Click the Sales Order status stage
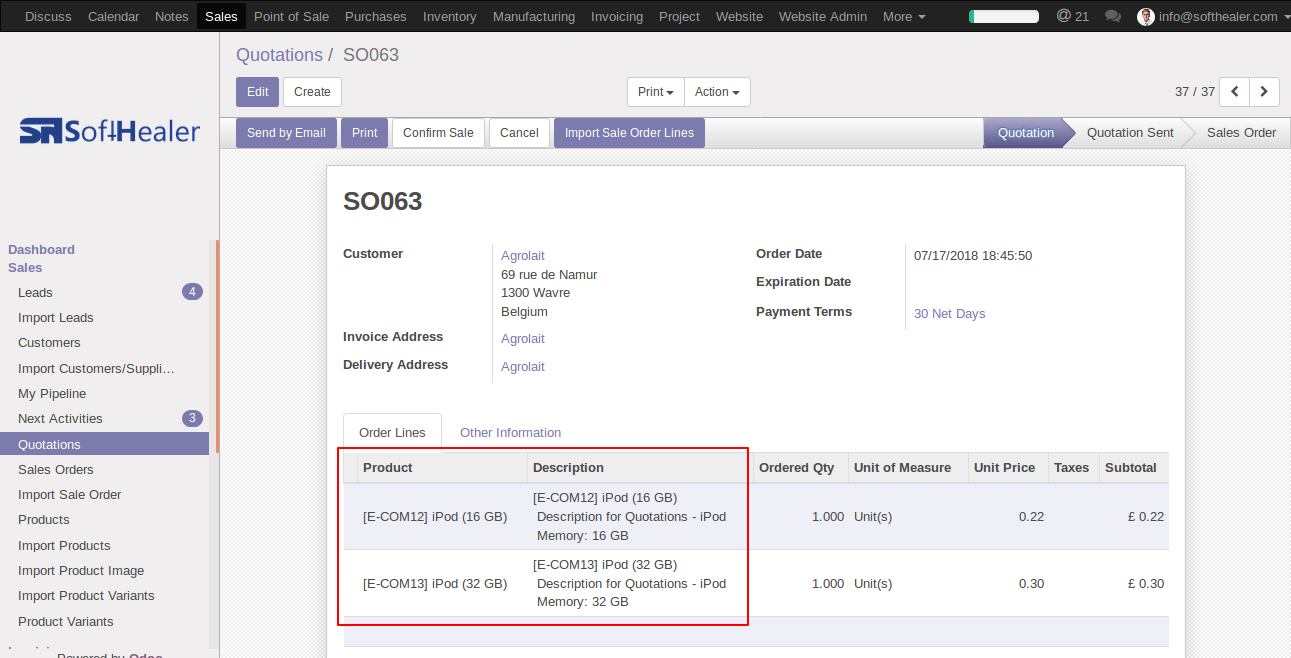This screenshot has width=1291, height=658. coord(1241,133)
